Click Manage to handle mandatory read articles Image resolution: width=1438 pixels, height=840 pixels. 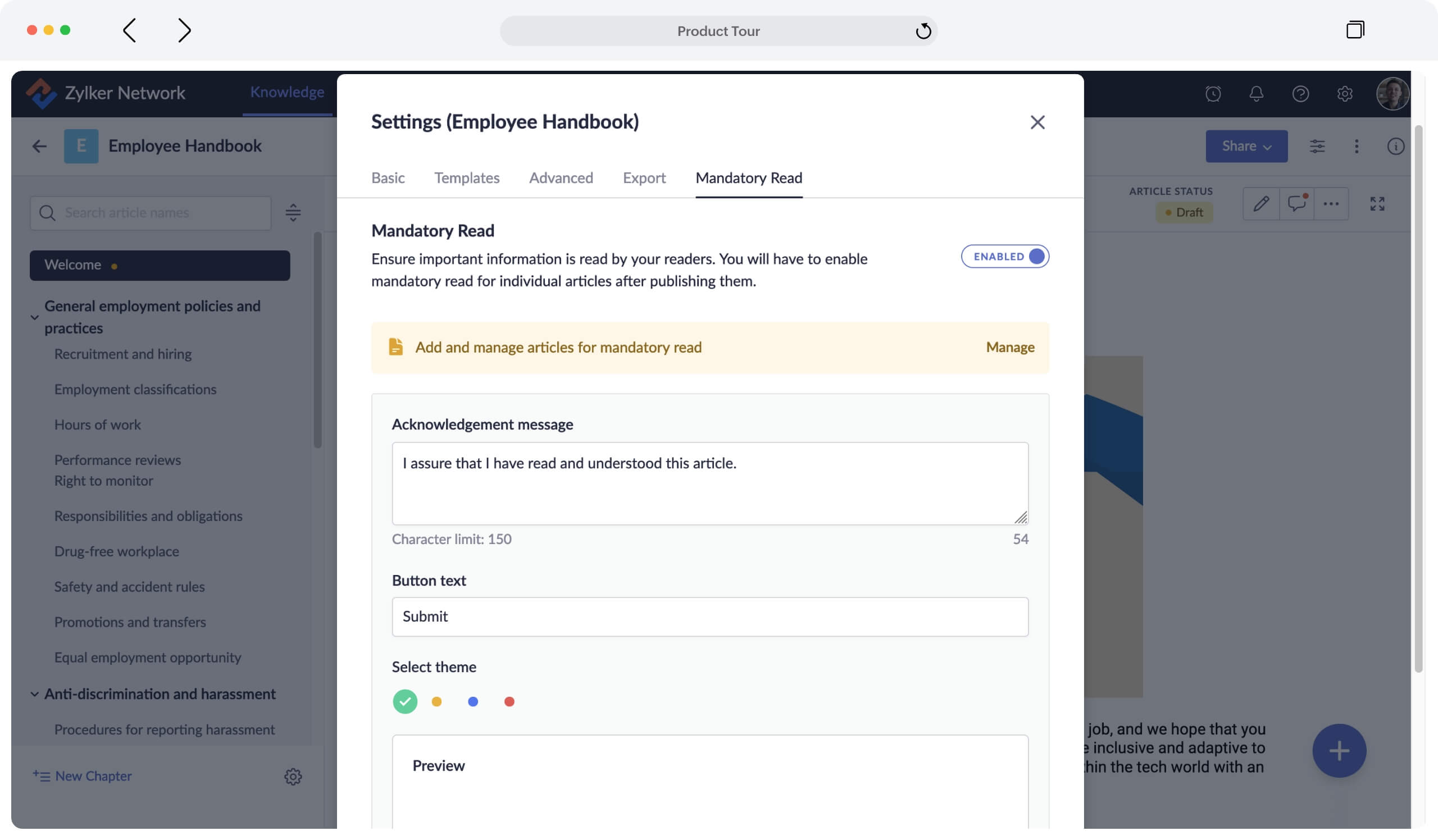[x=1009, y=346]
